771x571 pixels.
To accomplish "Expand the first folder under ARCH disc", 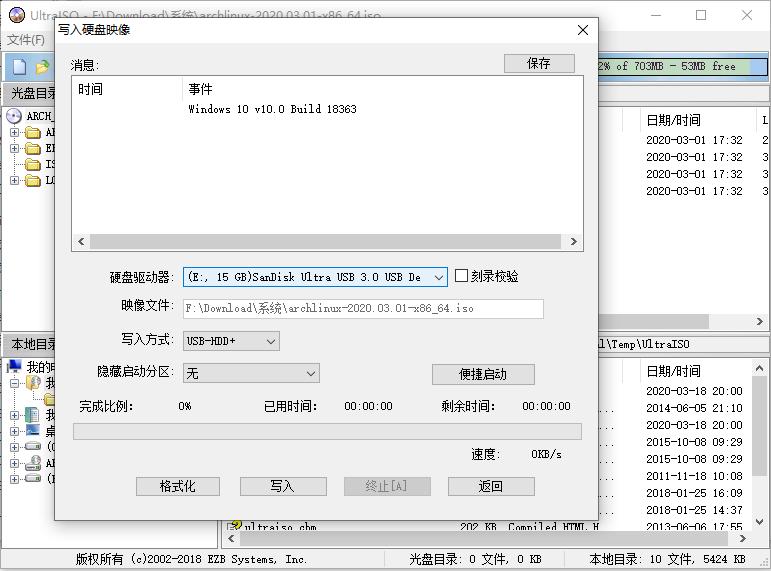I will pyautogui.click(x=14, y=132).
